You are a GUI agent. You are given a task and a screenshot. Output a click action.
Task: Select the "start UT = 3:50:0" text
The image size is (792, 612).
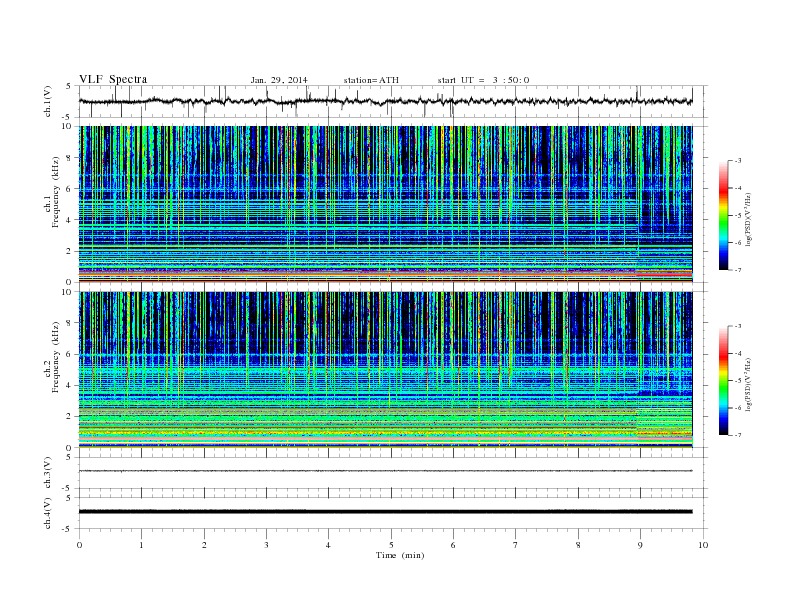(483, 80)
